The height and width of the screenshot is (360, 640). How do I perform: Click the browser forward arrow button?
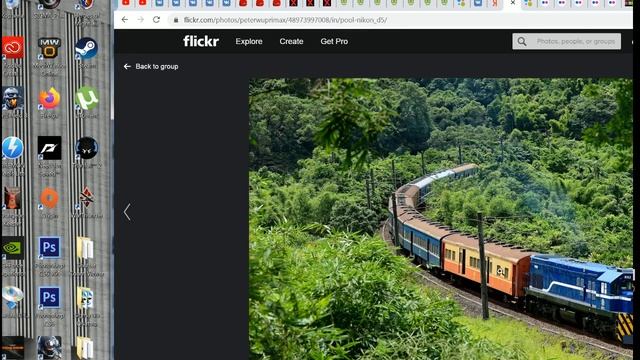coord(140,20)
